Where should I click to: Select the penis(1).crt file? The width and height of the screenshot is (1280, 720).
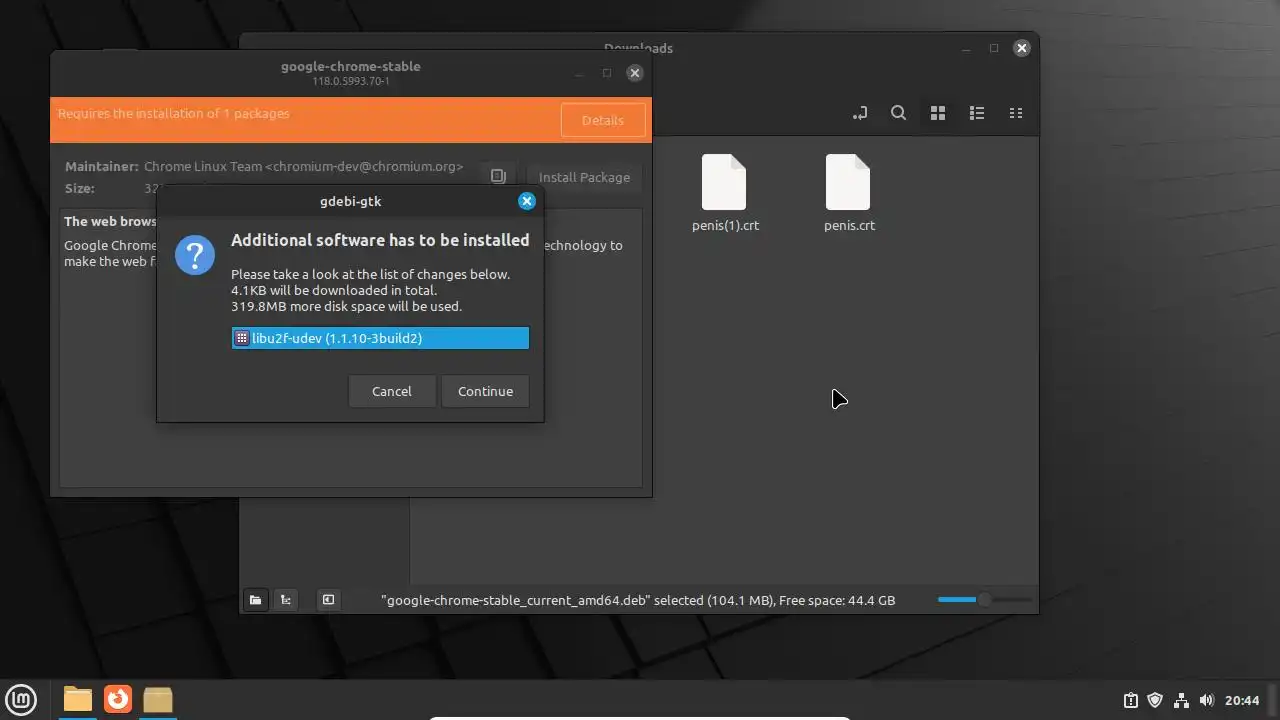725,194
